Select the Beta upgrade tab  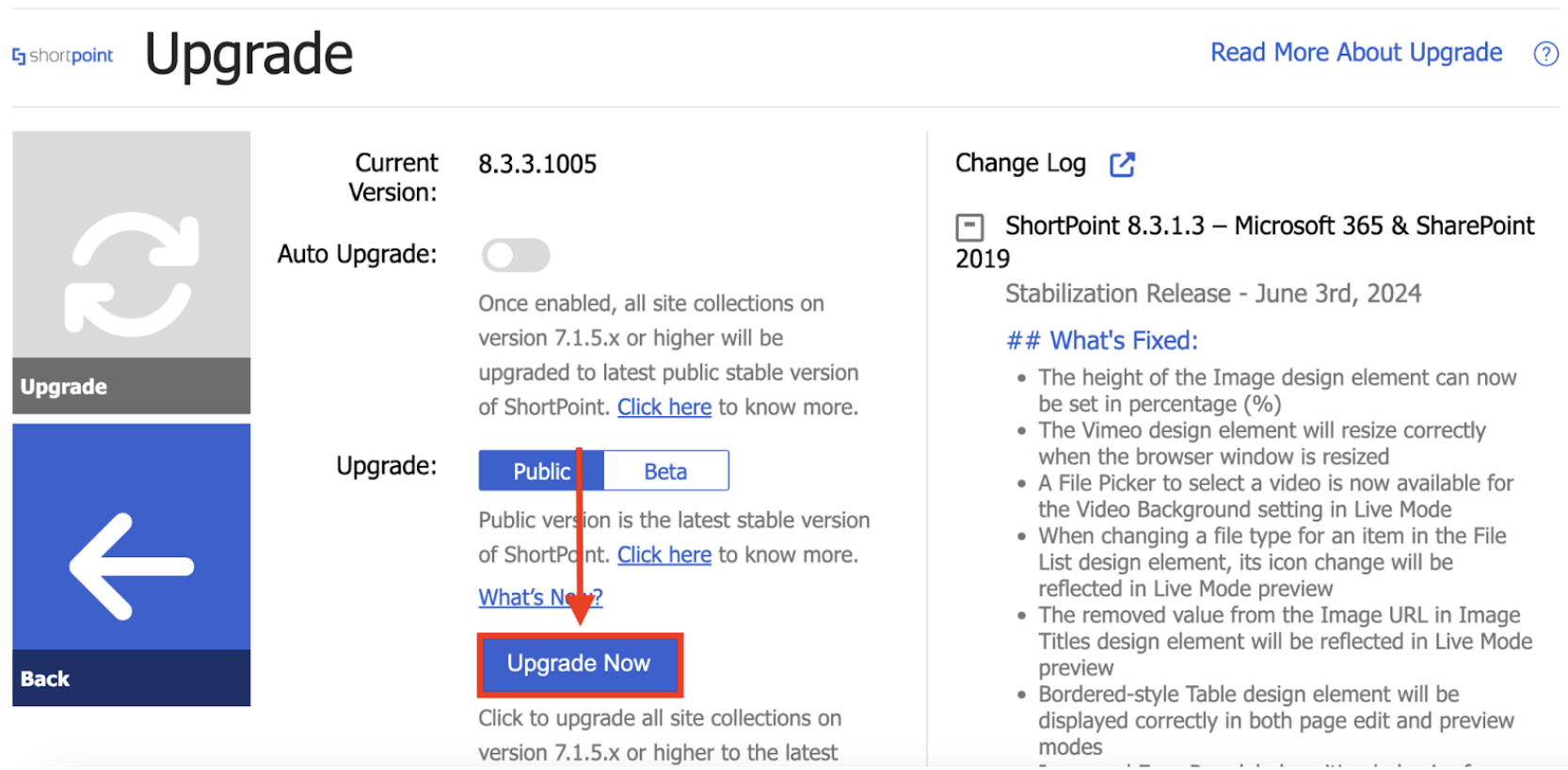tap(665, 471)
